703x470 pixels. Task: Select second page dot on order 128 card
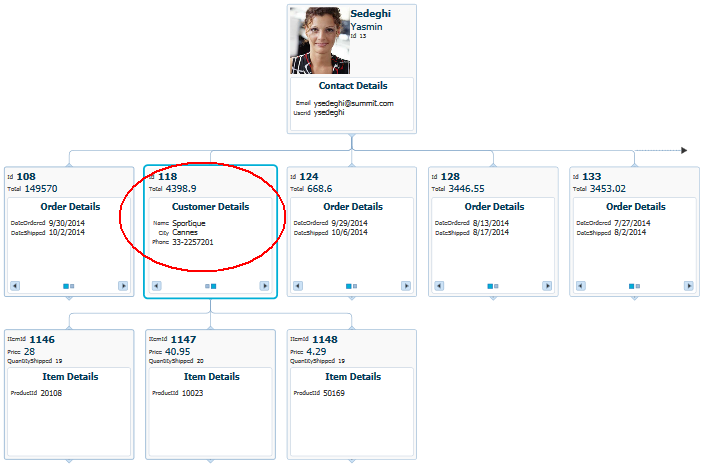496,286
